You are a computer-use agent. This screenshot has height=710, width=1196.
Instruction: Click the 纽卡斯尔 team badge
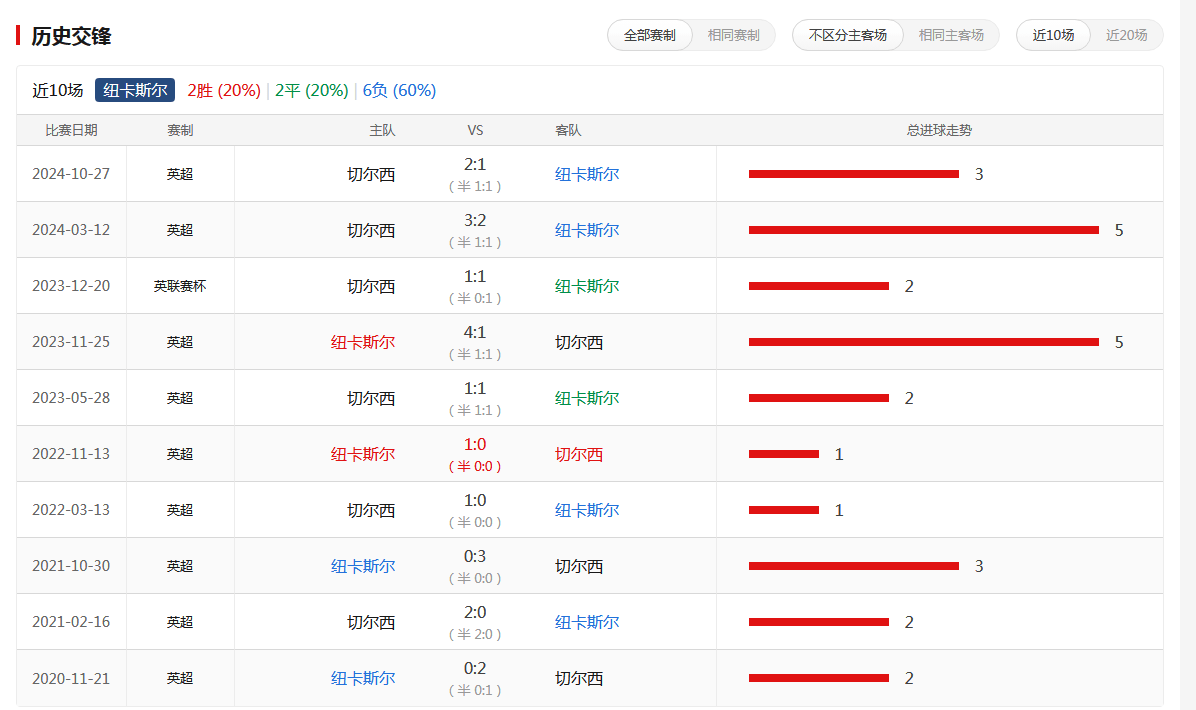coord(135,90)
